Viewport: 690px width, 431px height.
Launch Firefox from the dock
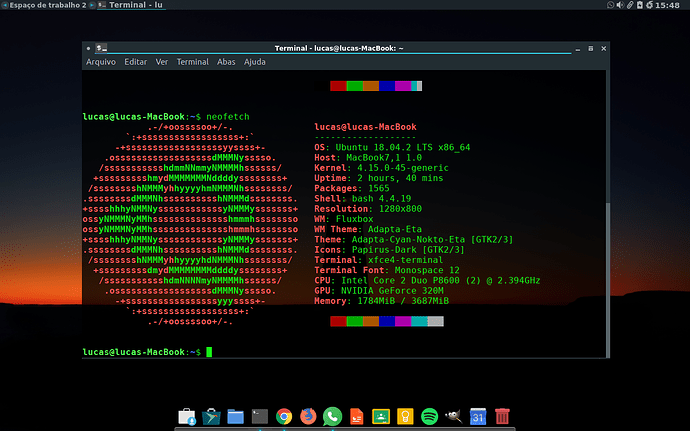pyautogui.click(x=308, y=416)
